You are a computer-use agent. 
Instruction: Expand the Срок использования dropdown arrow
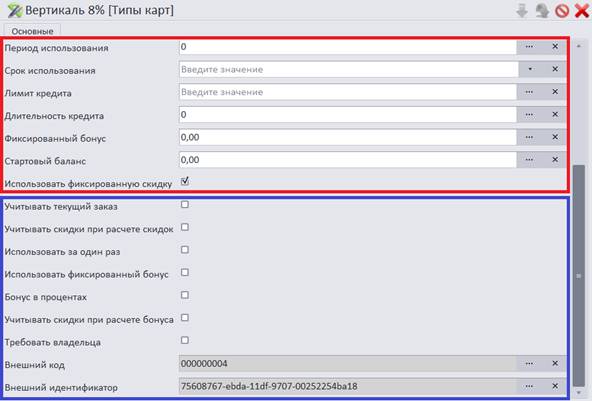click(x=530, y=69)
